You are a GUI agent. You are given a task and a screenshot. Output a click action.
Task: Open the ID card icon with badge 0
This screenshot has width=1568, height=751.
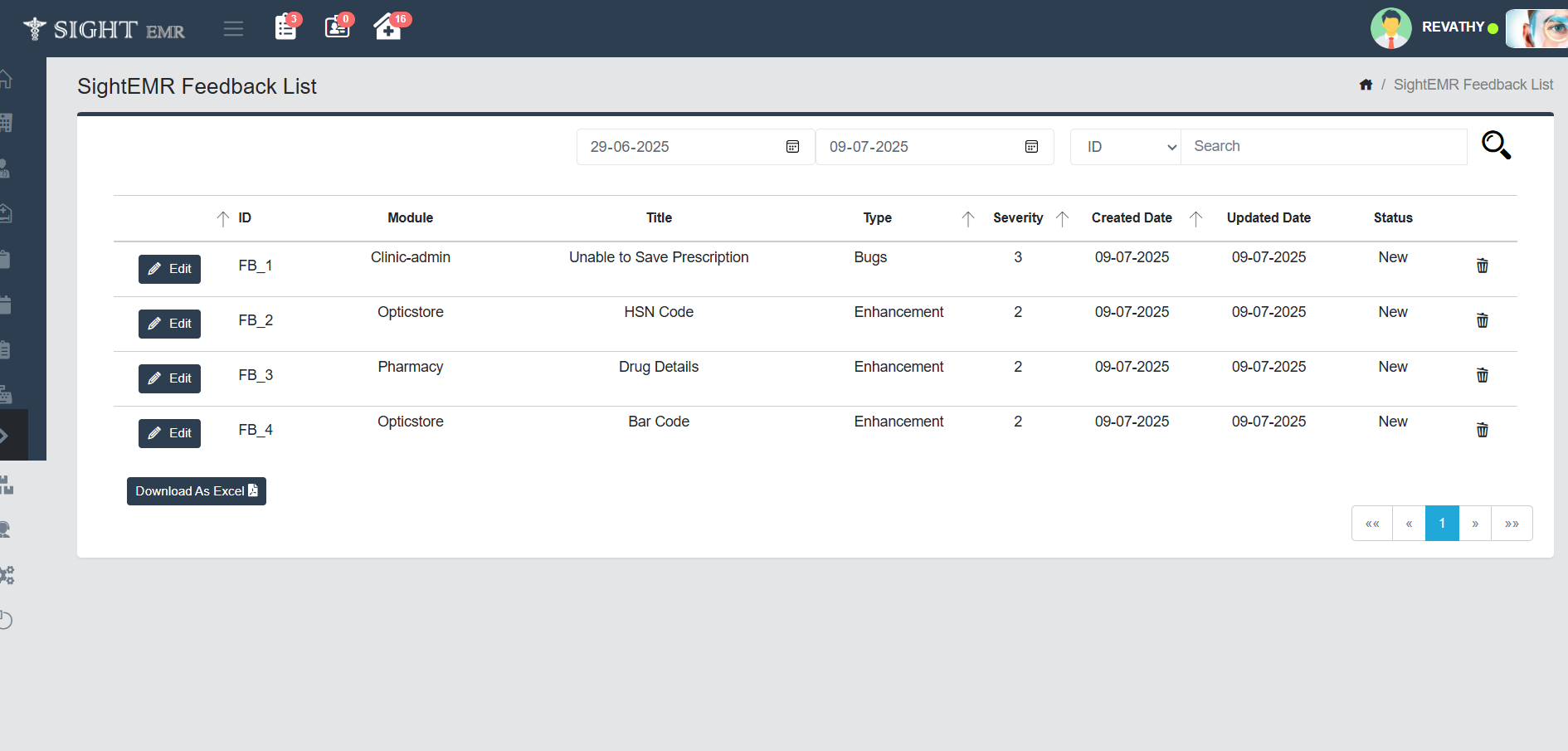point(337,27)
